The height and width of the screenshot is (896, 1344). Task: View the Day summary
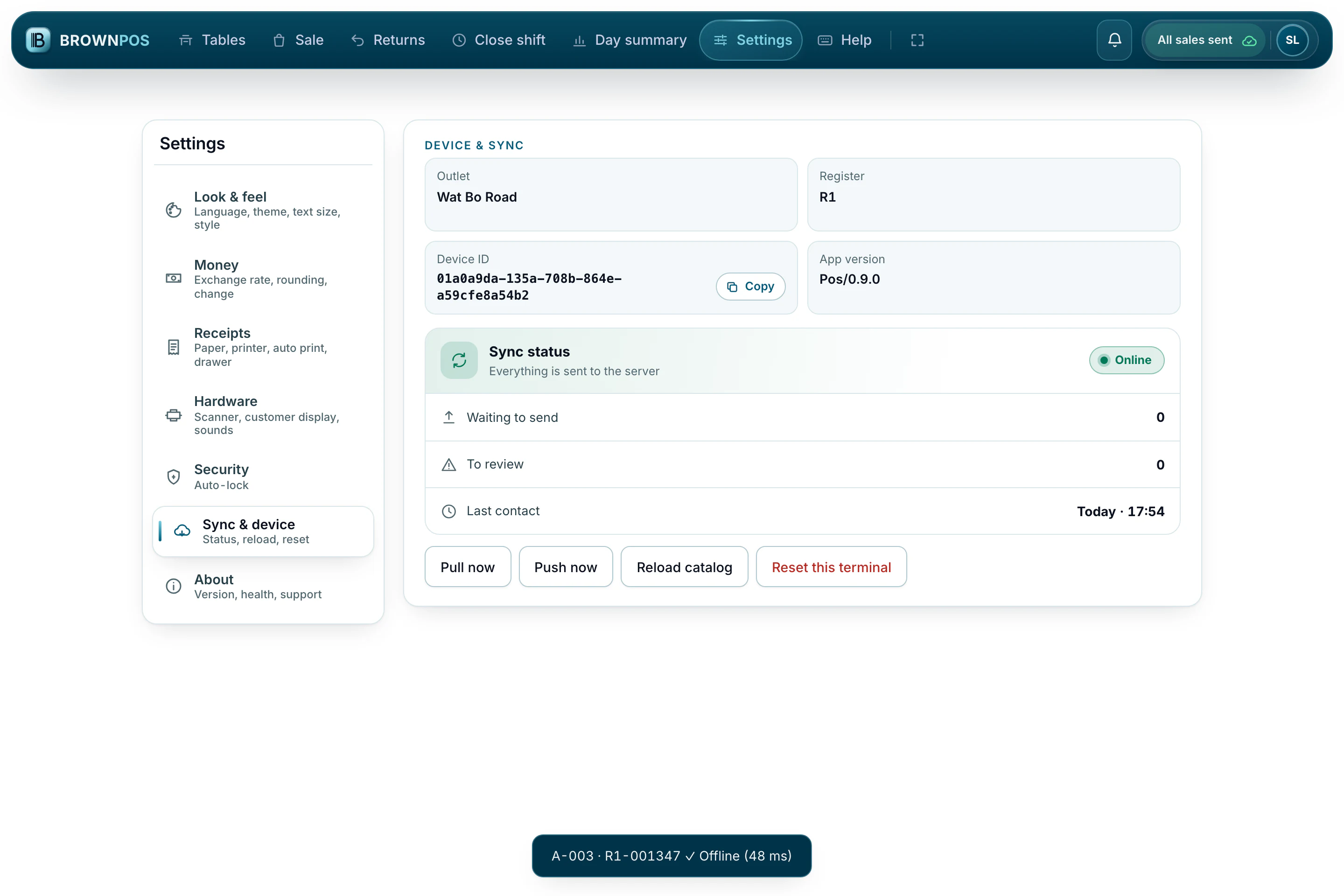pos(630,40)
